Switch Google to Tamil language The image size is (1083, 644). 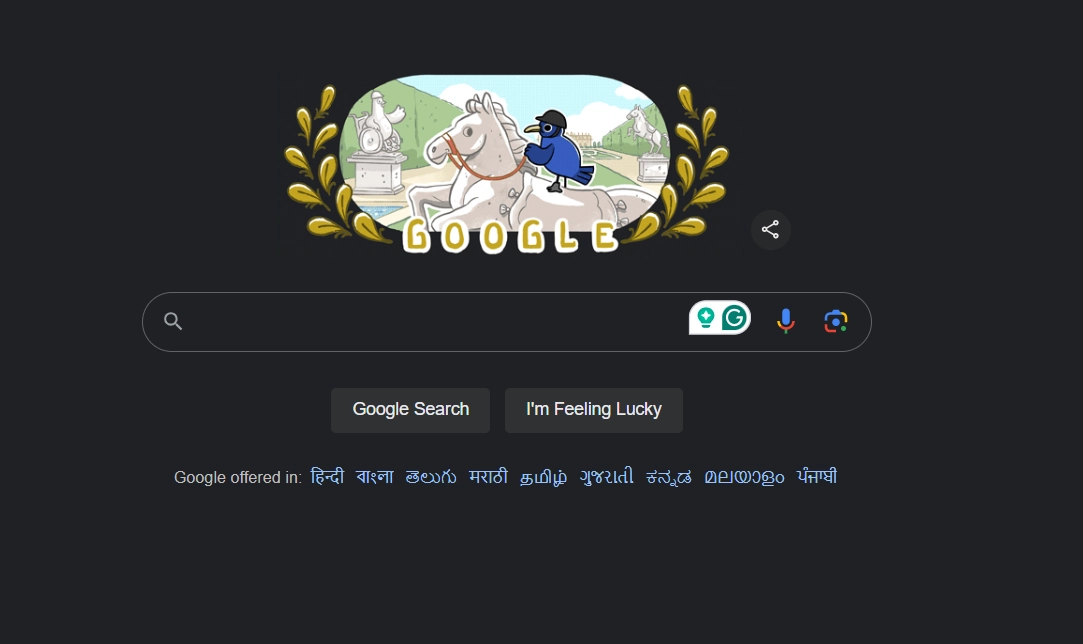(x=544, y=477)
